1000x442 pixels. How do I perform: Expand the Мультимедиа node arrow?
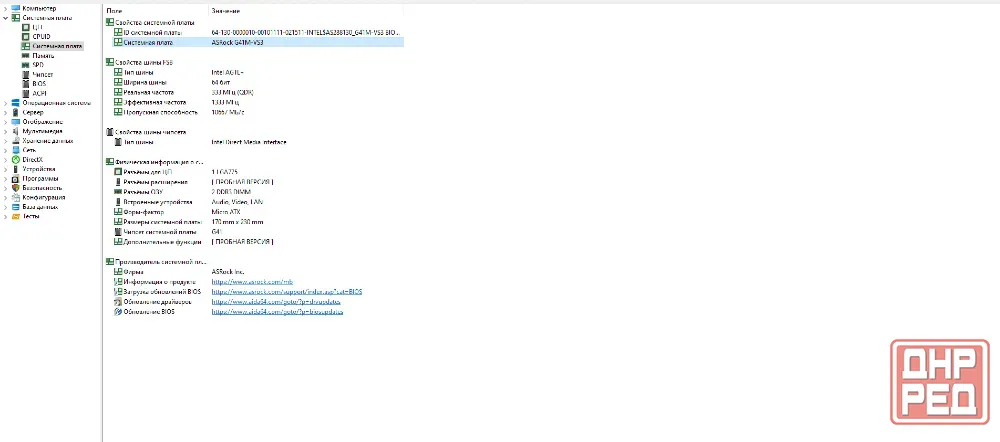pos(6,131)
